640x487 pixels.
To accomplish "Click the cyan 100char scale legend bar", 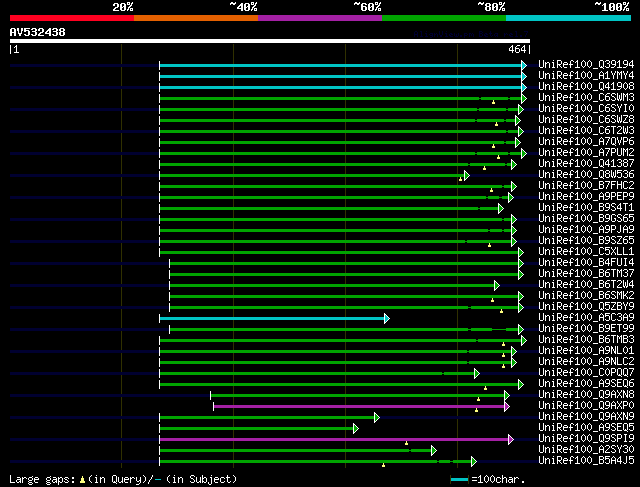I will 459,480.
